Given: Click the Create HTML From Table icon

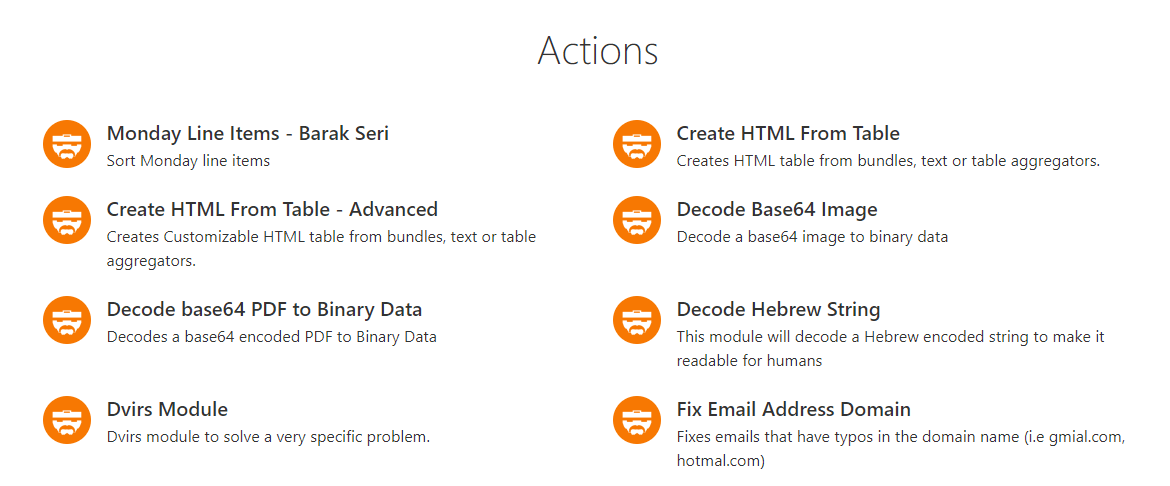Looking at the screenshot, I should coord(637,144).
